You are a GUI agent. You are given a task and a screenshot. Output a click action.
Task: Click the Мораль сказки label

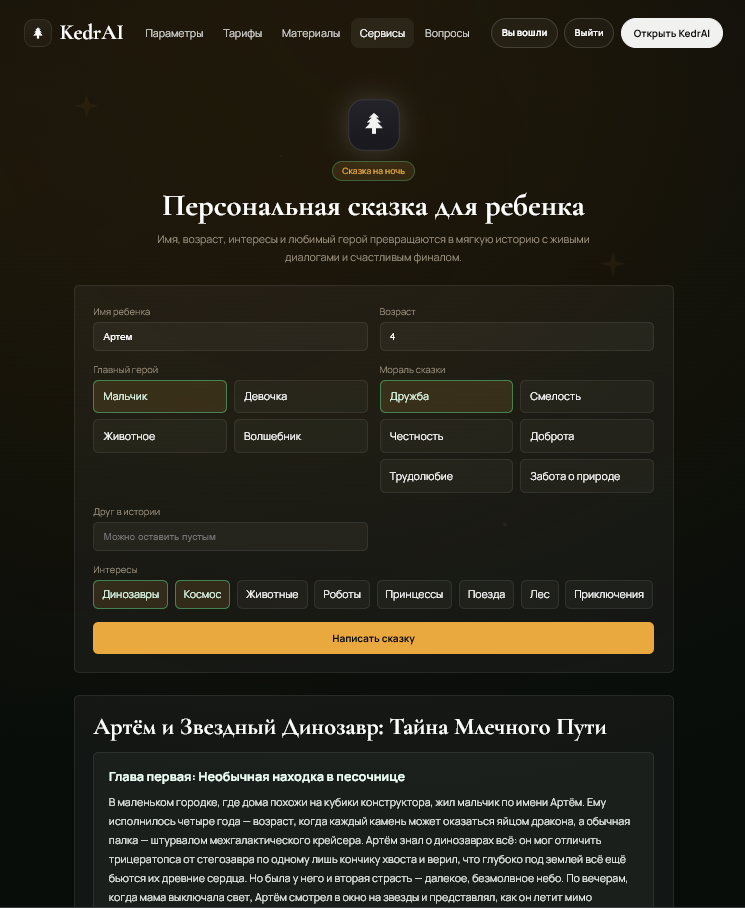(x=412, y=369)
